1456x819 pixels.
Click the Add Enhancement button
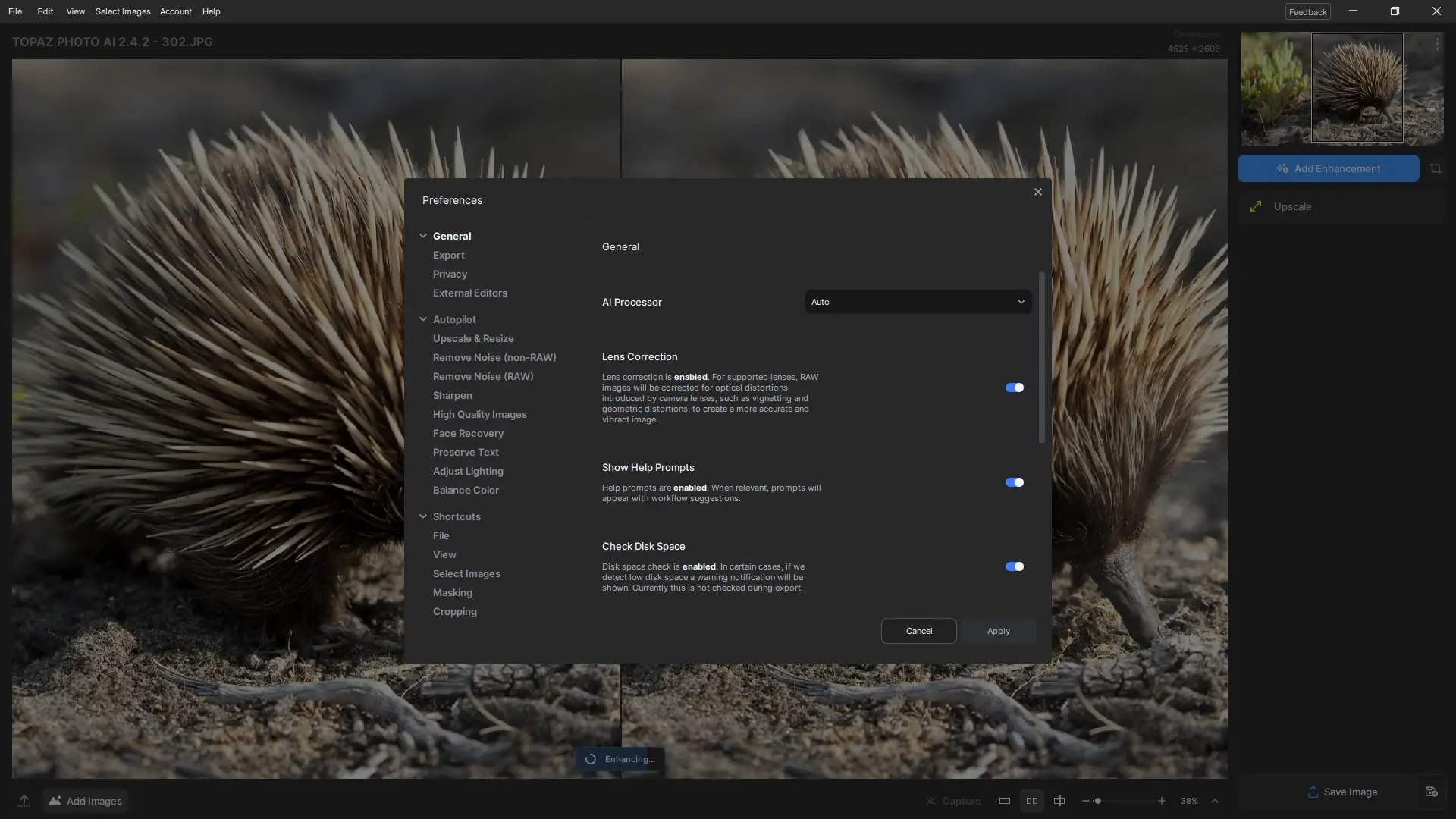[1328, 168]
